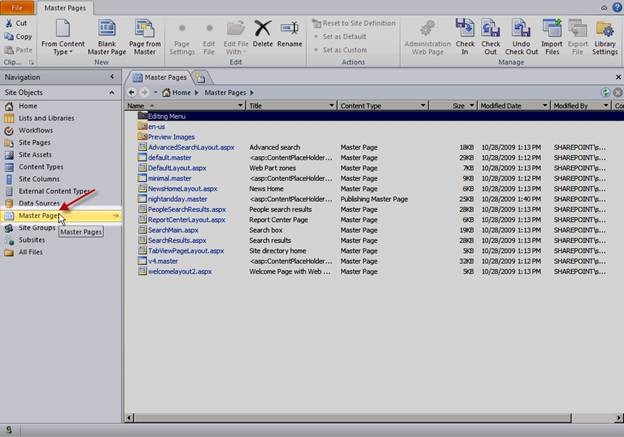Viewport: 624px width, 437px height.
Task: Open the Preview Images folder
Action: click(171, 137)
